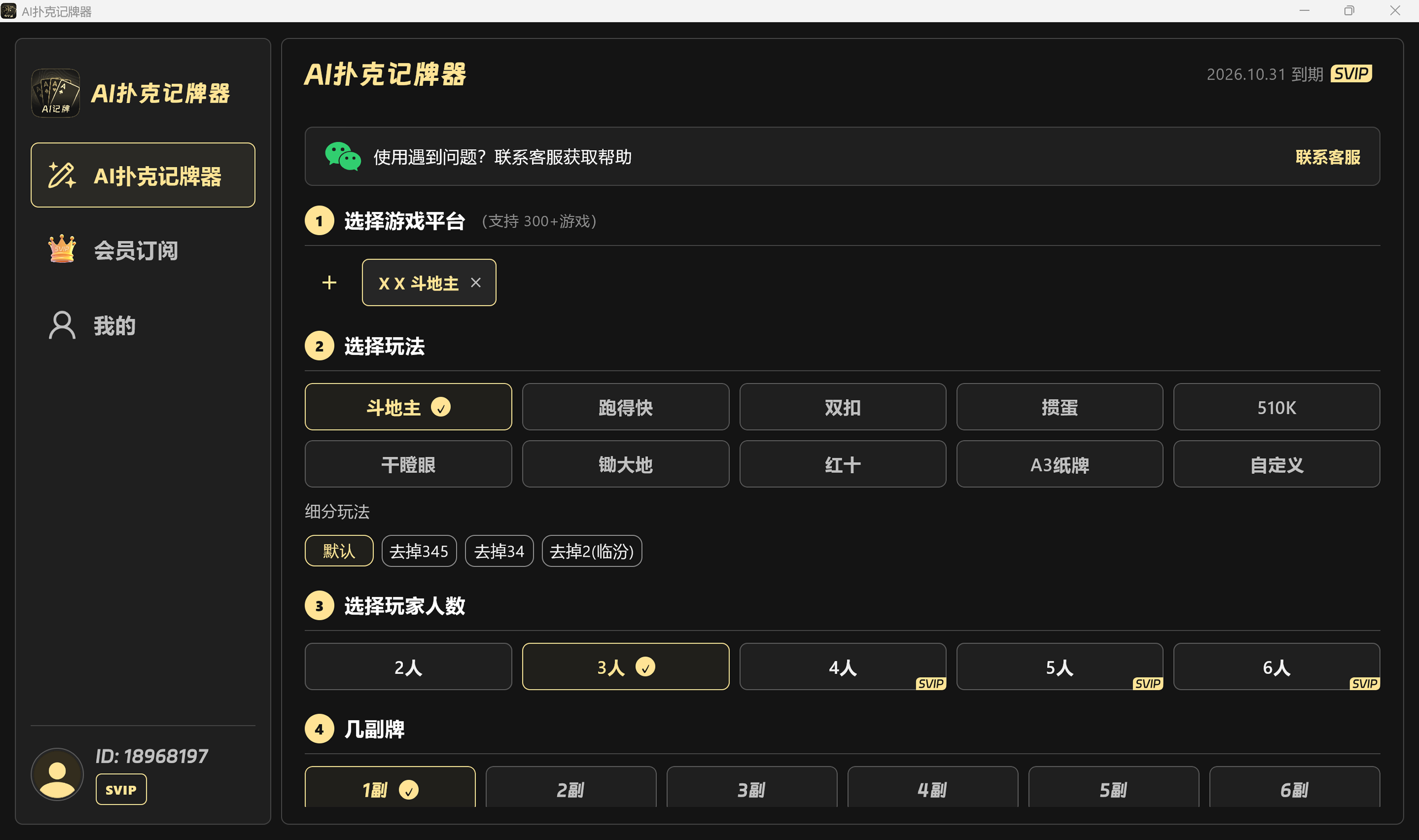Set player count to 5人
The width and height of the screenshot is (1419, 840).
pyautogui.click(x=1060, y=666)
